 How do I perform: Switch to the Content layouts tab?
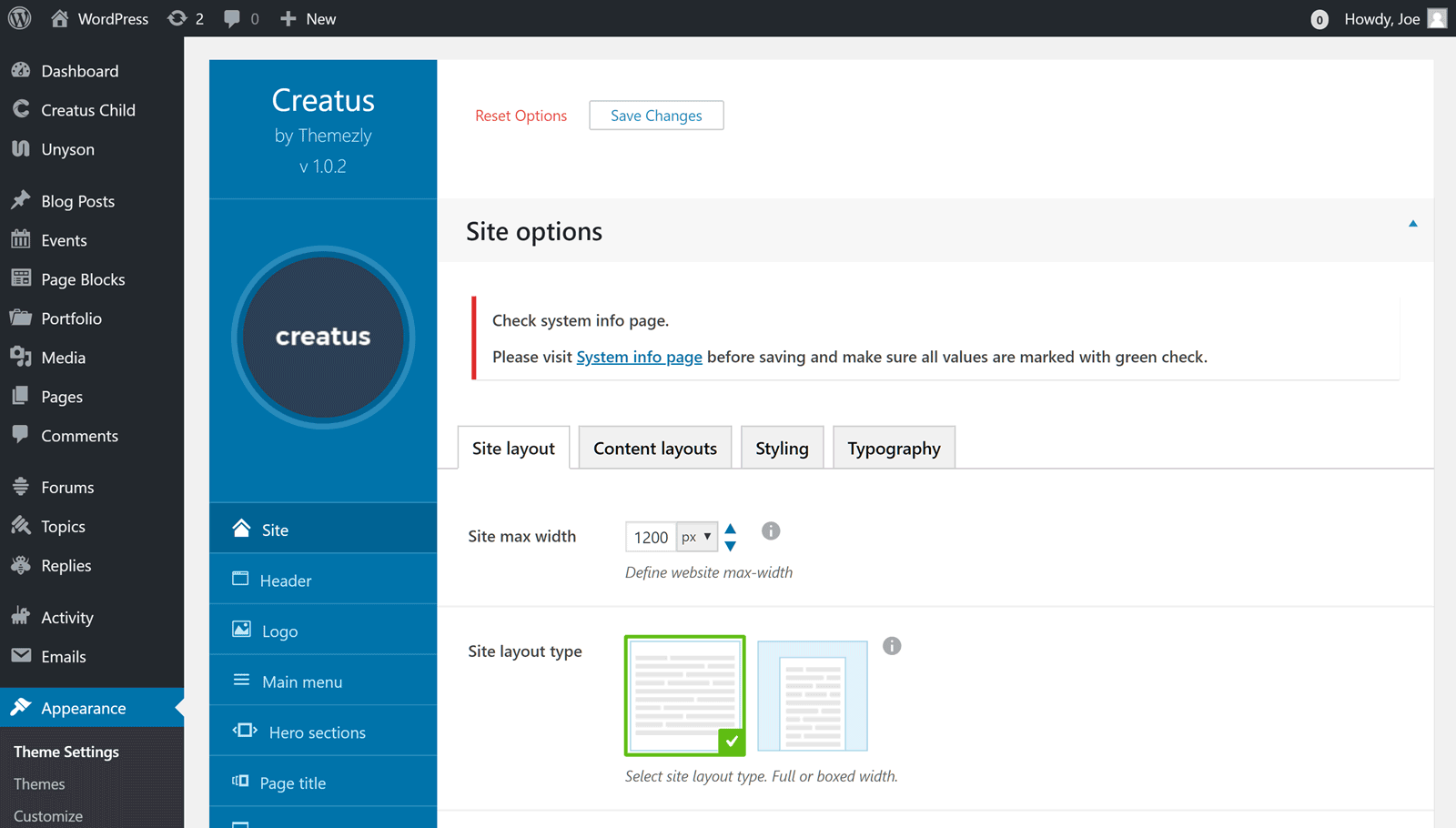655,448
